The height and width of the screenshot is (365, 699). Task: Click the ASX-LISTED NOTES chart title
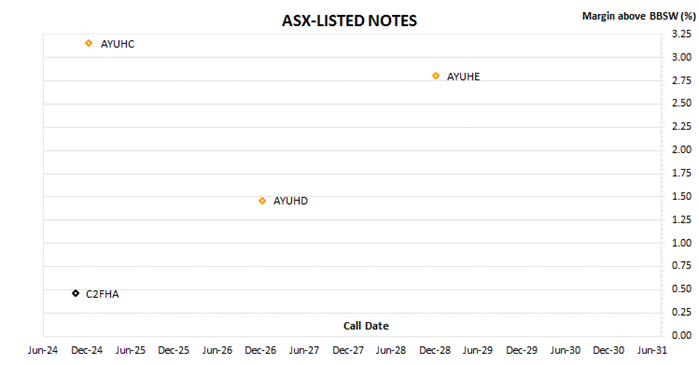click(350, 21)
